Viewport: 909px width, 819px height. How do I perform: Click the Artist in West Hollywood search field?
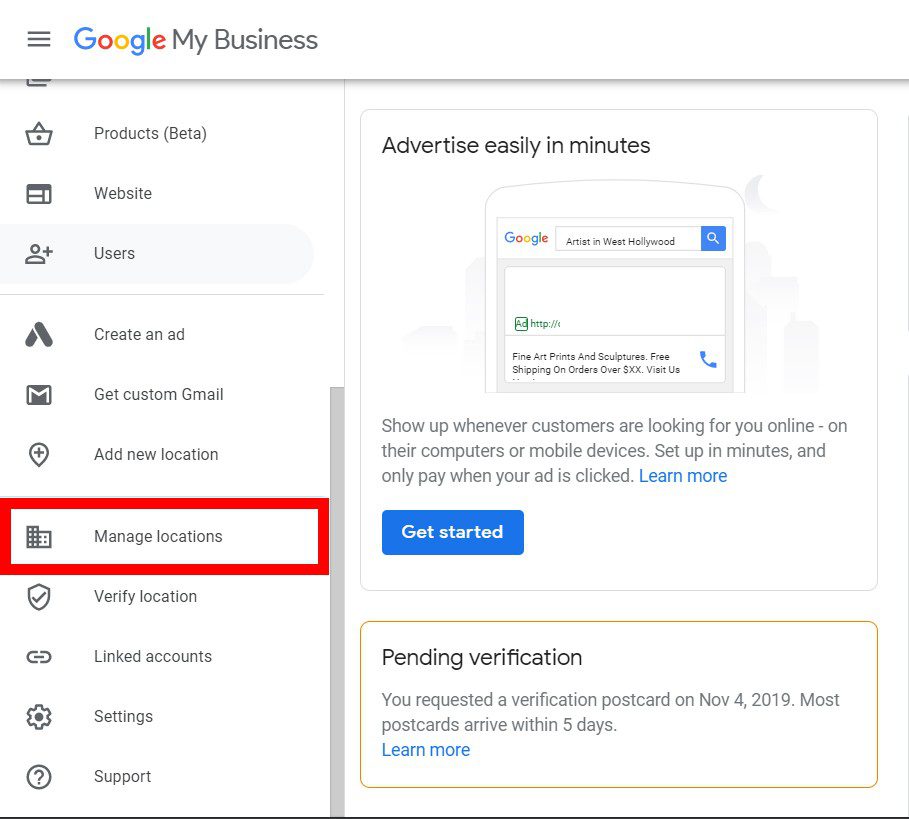point(628,239)
